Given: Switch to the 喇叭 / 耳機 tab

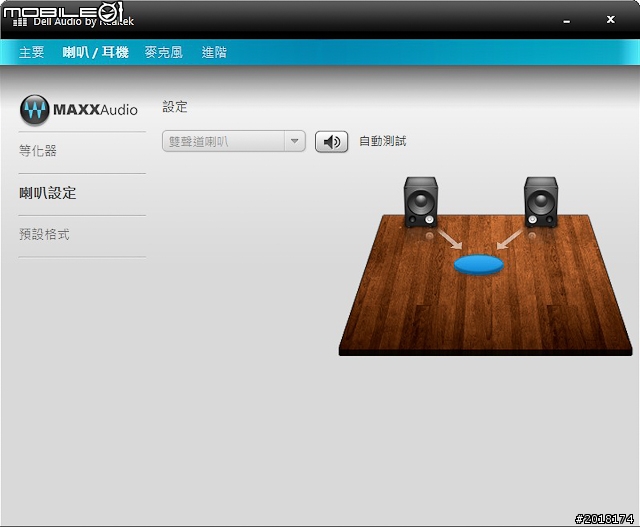Looking at the screenshot, I should pos(96,52).
